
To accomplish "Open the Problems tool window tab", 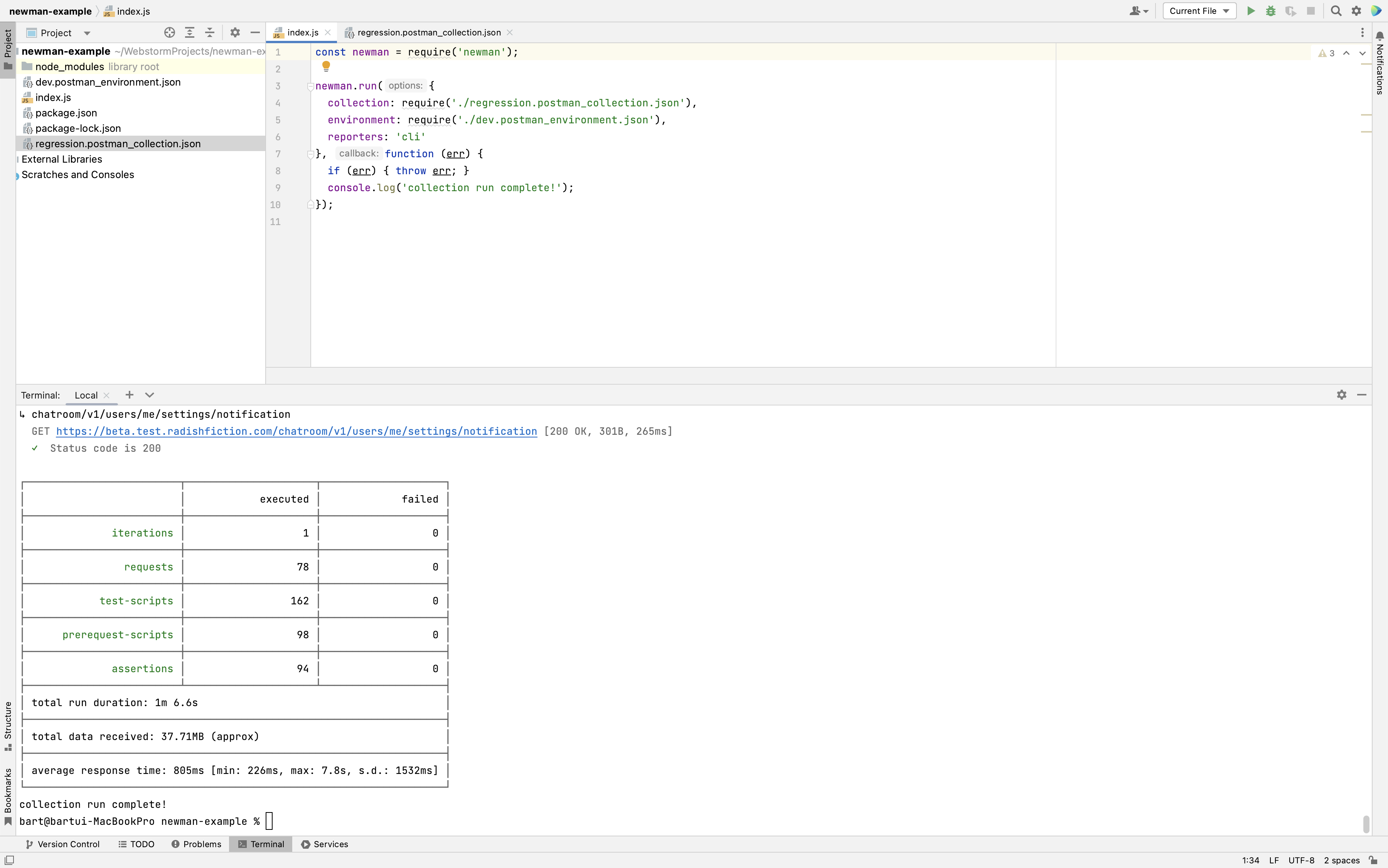I will (196, 844).
